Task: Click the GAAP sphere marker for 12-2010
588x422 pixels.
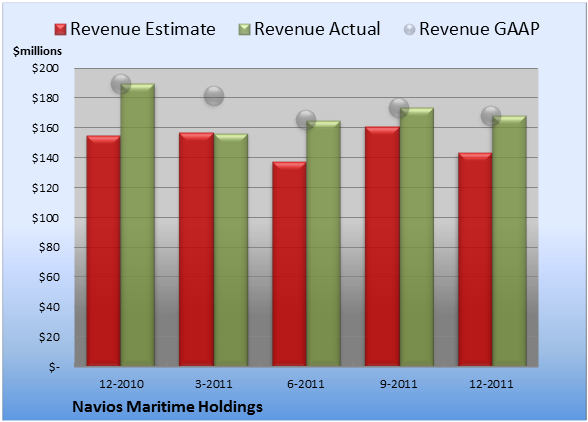Action: pyautogui.click(x=121, y=84)
